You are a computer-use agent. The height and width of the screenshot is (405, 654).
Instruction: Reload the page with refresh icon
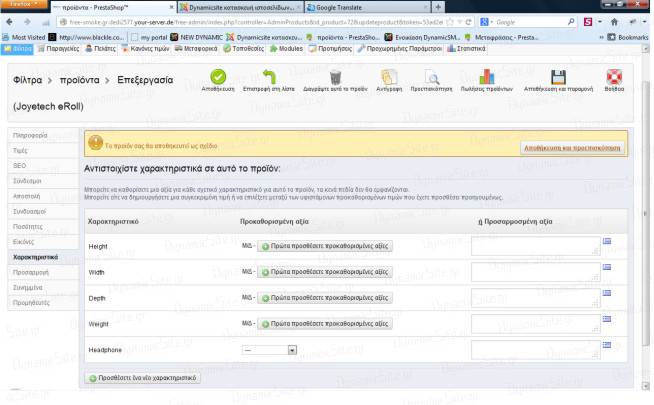[469, 22]
